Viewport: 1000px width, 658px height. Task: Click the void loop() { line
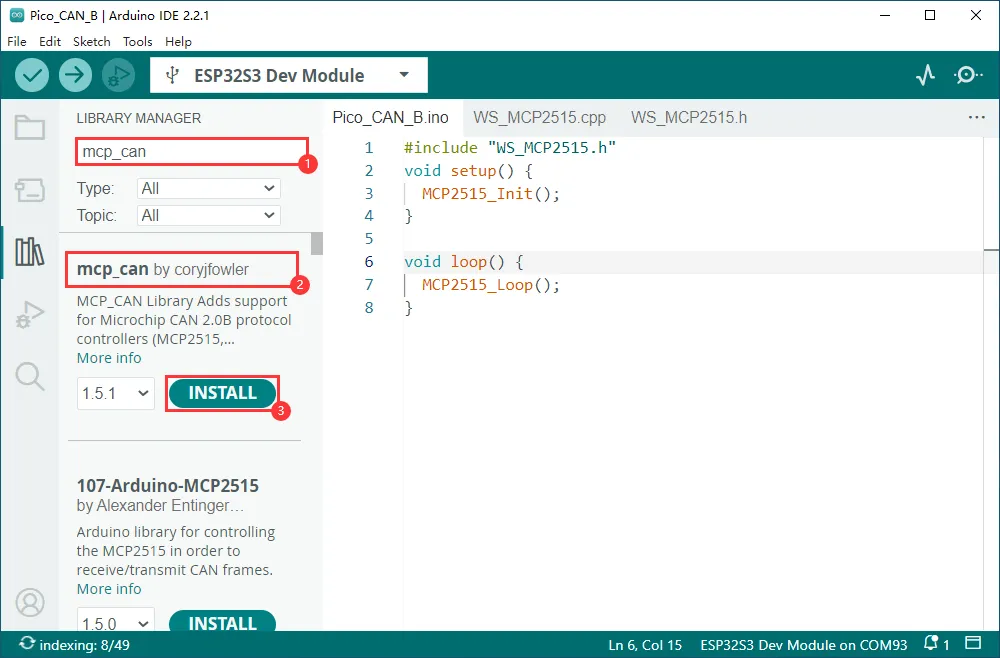coord(464,261)
